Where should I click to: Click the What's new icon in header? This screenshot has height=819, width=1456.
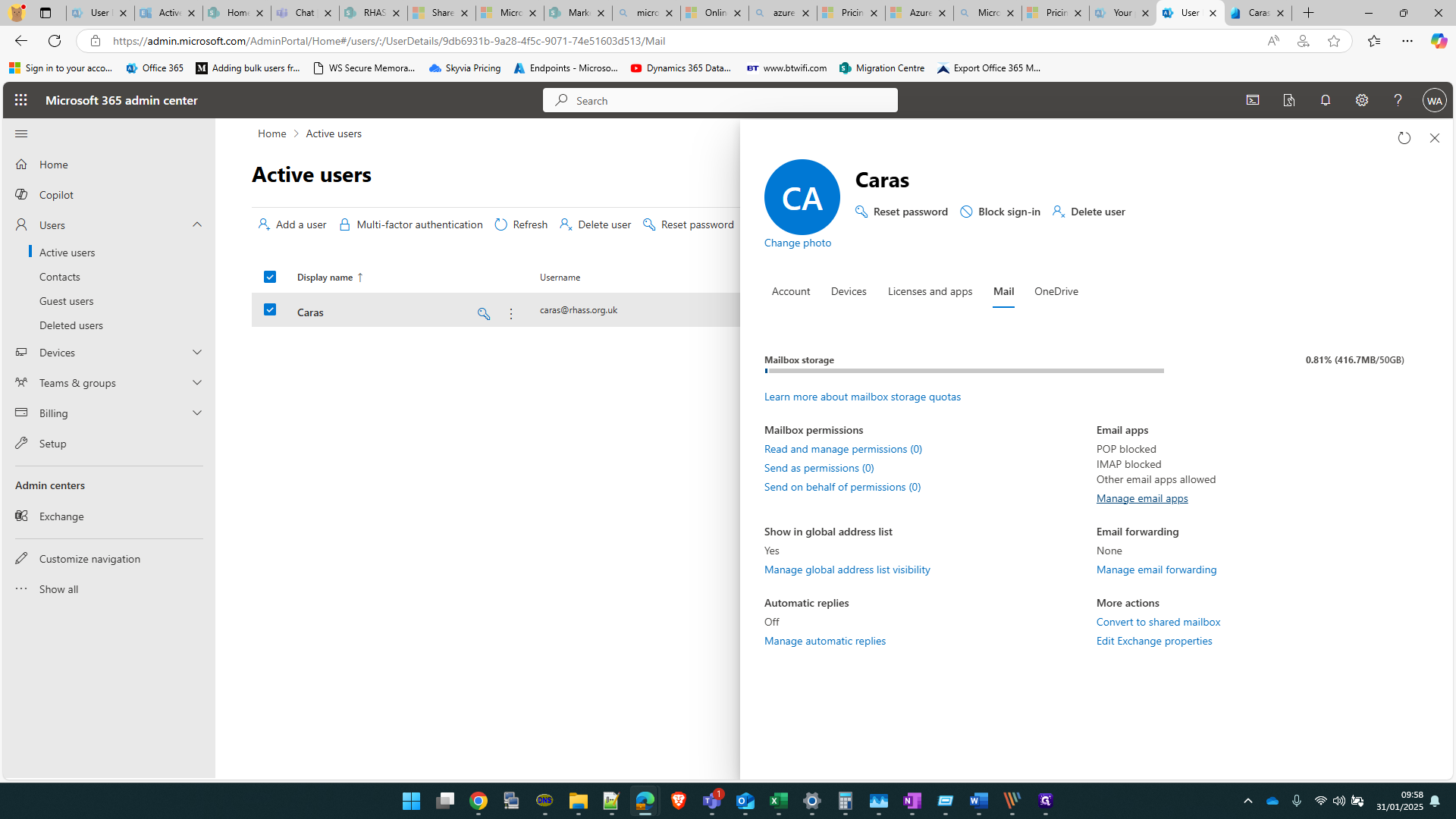1289,100
